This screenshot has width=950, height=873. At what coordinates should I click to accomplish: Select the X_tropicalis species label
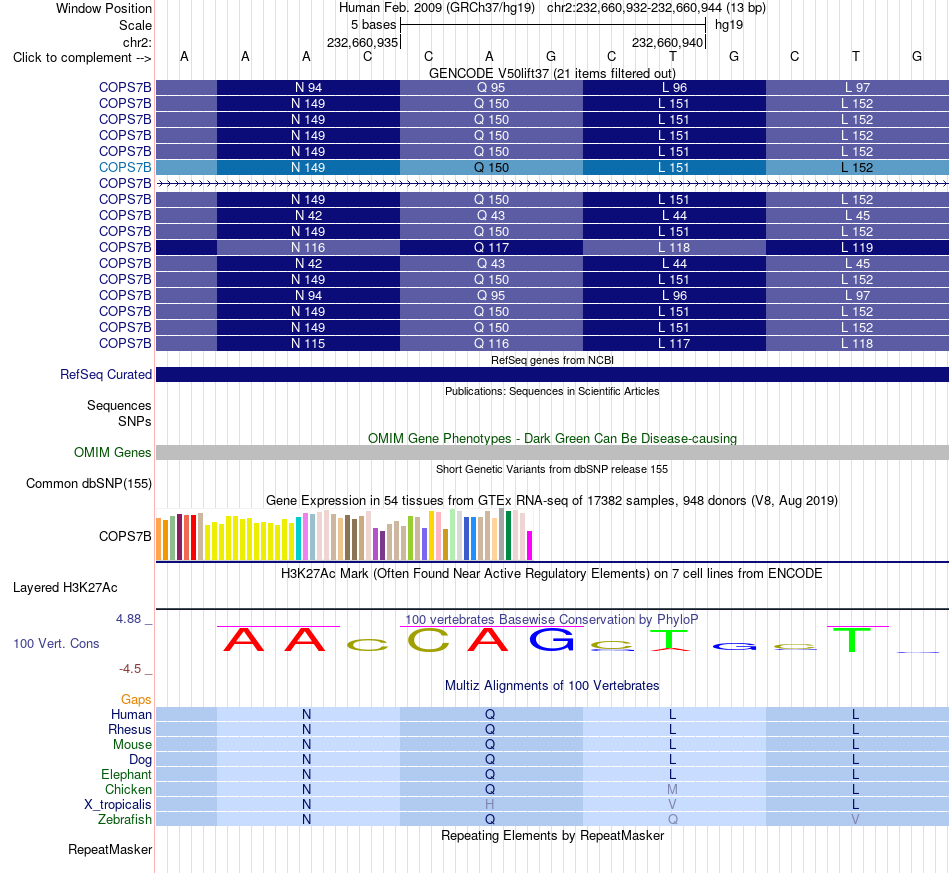pos(118,805)
